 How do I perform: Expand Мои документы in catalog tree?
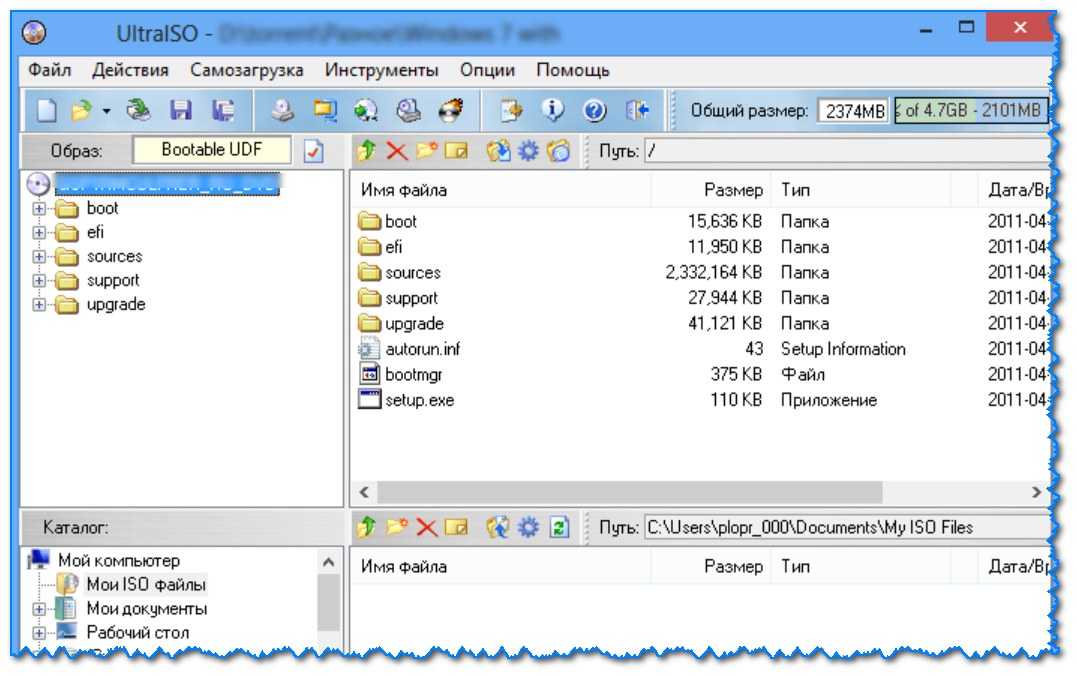[x=40, y=609]
